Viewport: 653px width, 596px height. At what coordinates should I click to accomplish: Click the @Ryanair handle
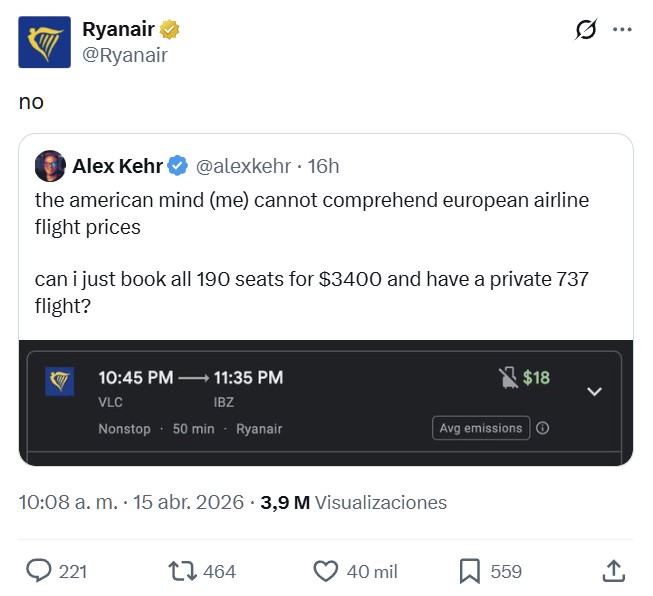tap(125, 55)
